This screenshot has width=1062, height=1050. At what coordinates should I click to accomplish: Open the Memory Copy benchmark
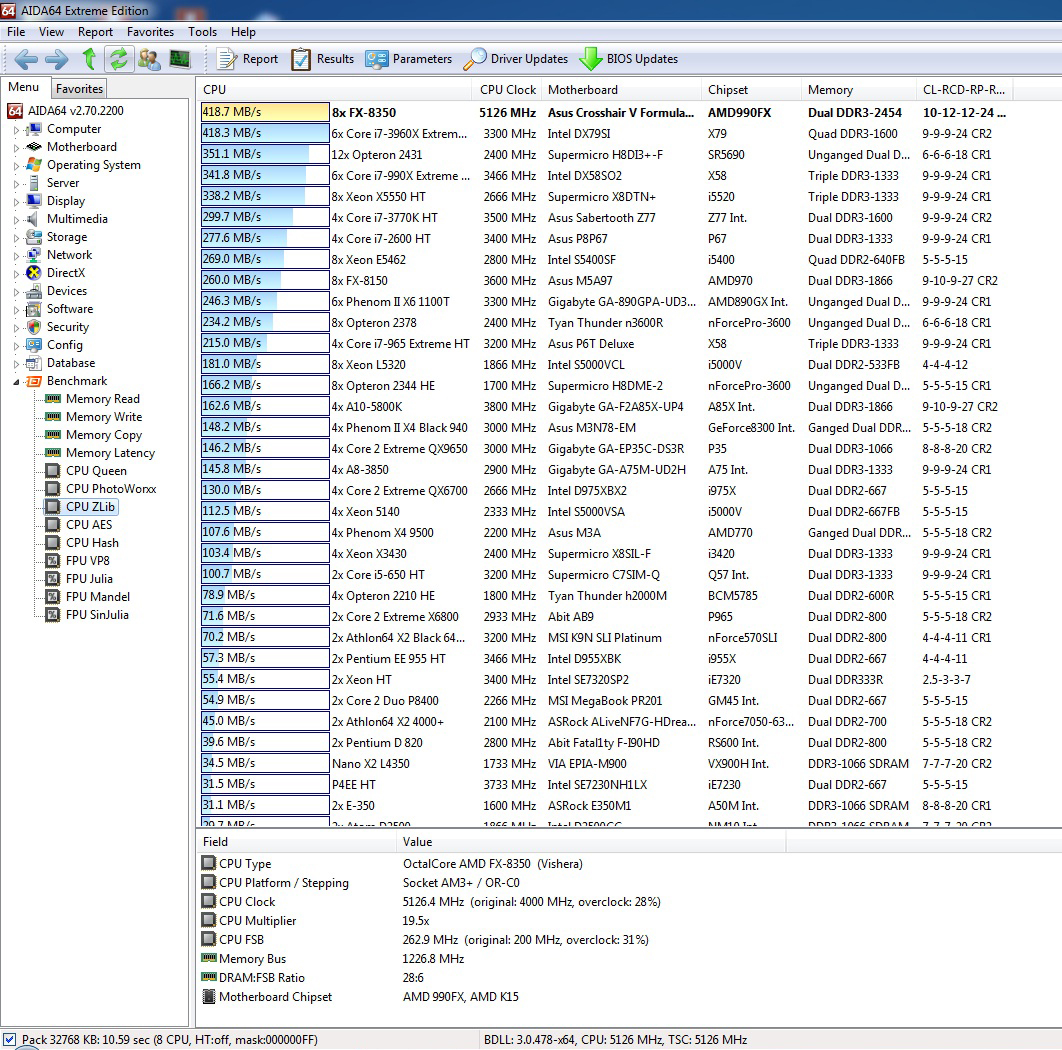pos(104,435)
